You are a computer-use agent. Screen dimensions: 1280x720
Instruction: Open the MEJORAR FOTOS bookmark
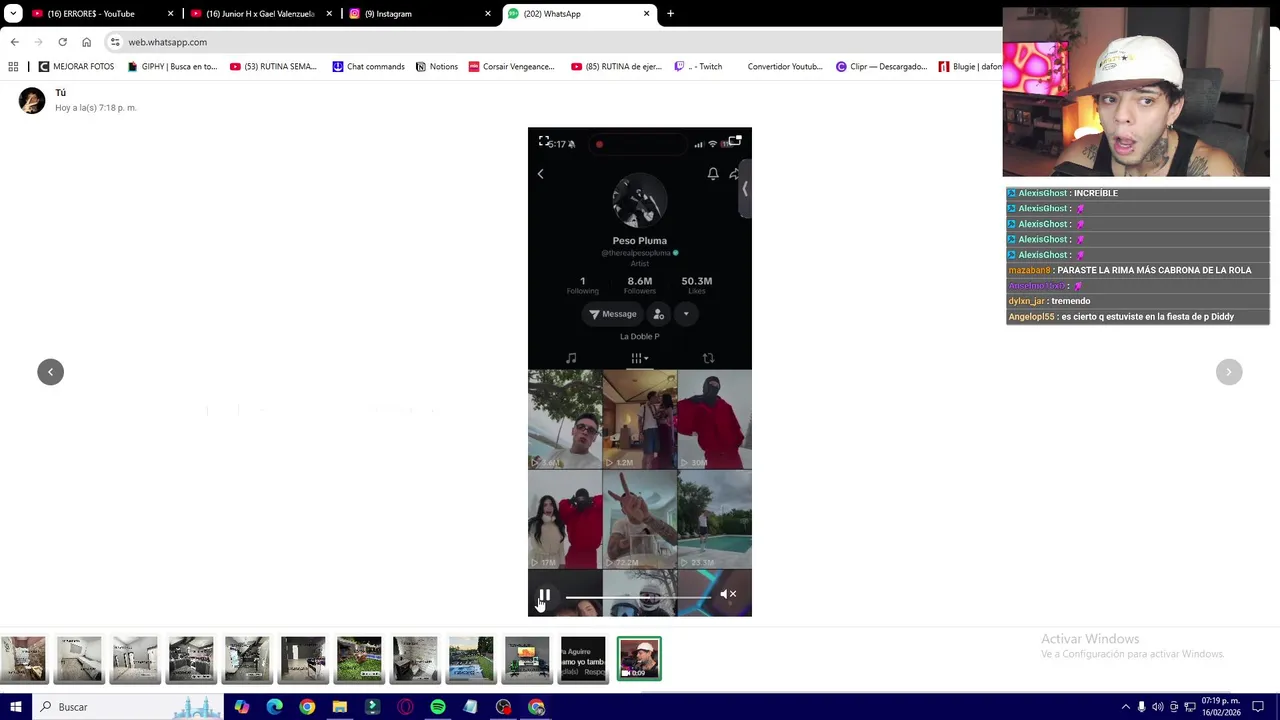[76, 67]
